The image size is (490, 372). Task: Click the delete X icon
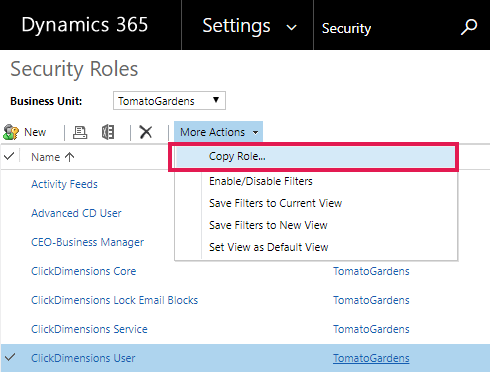pos(146,132)
